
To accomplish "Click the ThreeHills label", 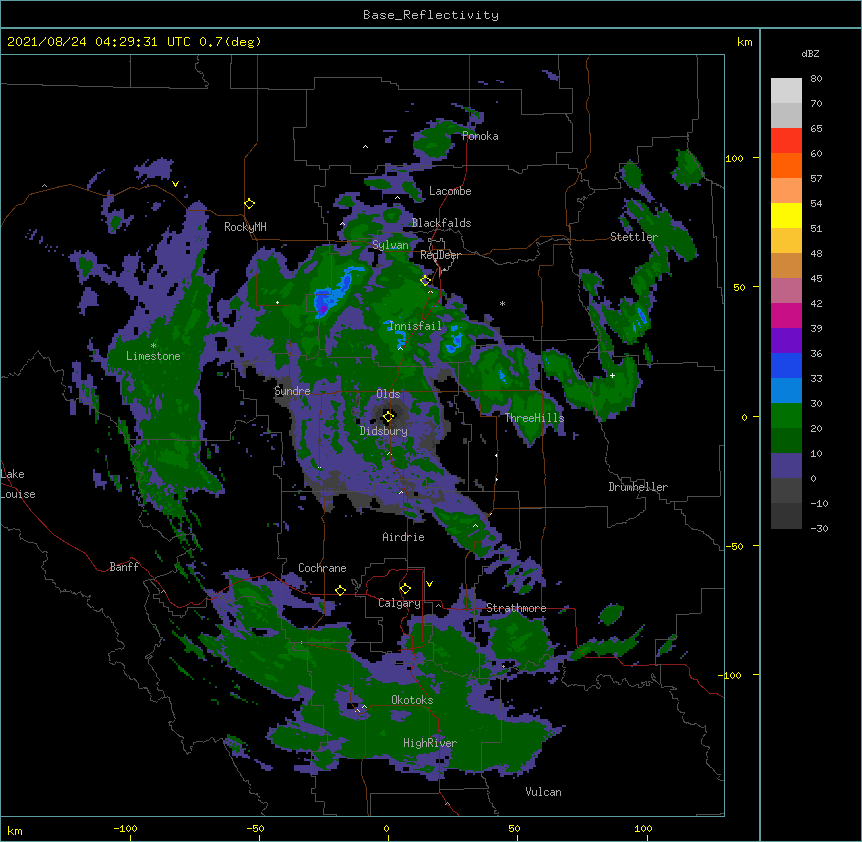I will pyautogui.click(x=534, y=418).
